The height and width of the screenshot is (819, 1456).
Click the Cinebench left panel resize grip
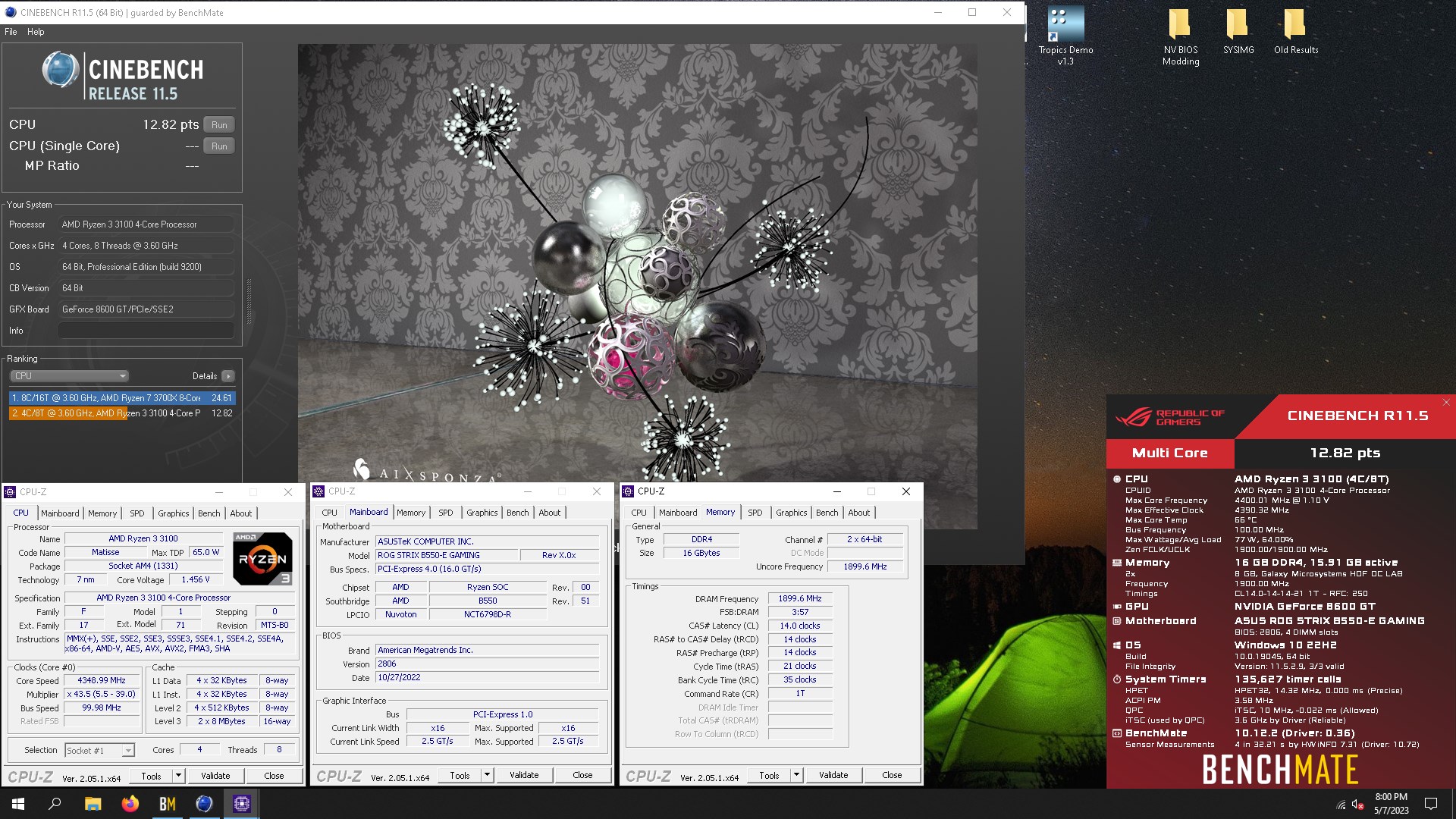tap(249, 301)
